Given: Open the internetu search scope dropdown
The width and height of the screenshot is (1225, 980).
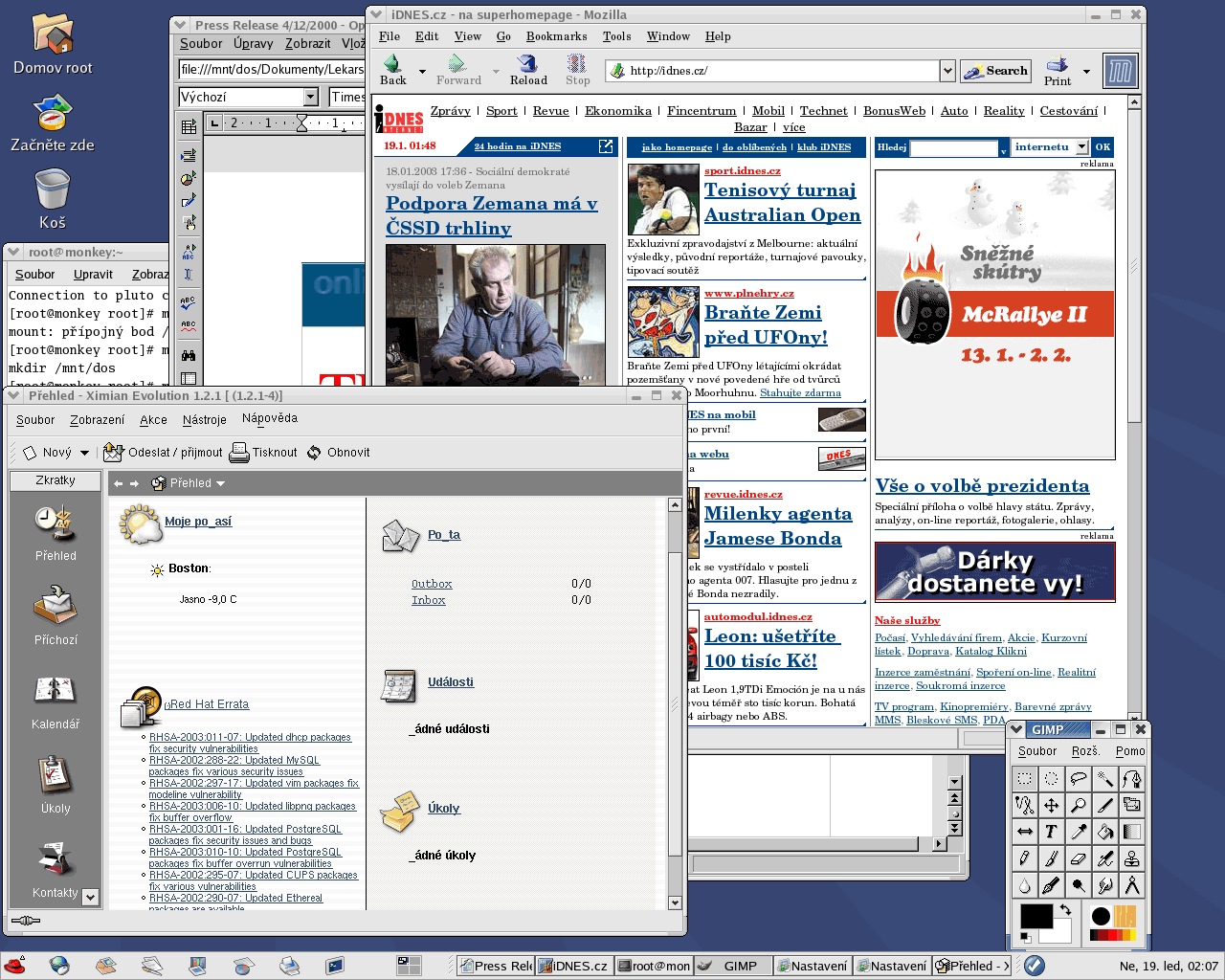Looking at the screenshot, I should tap(1081, 147).
